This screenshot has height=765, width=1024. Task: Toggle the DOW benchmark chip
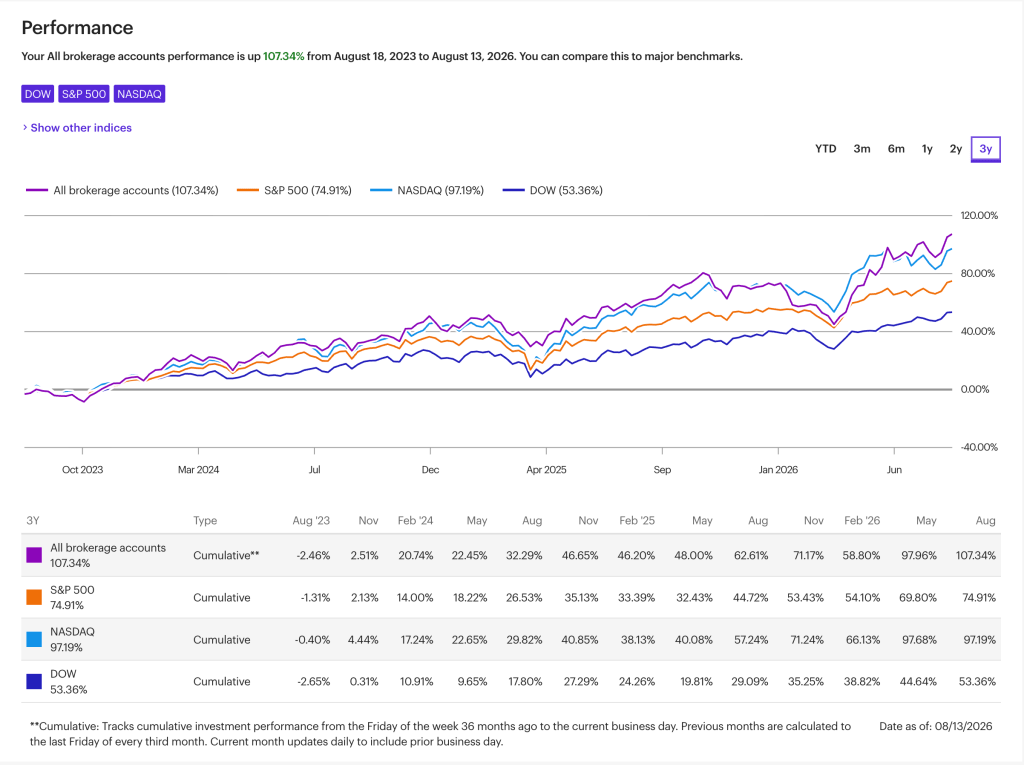(x=37, y=94)
